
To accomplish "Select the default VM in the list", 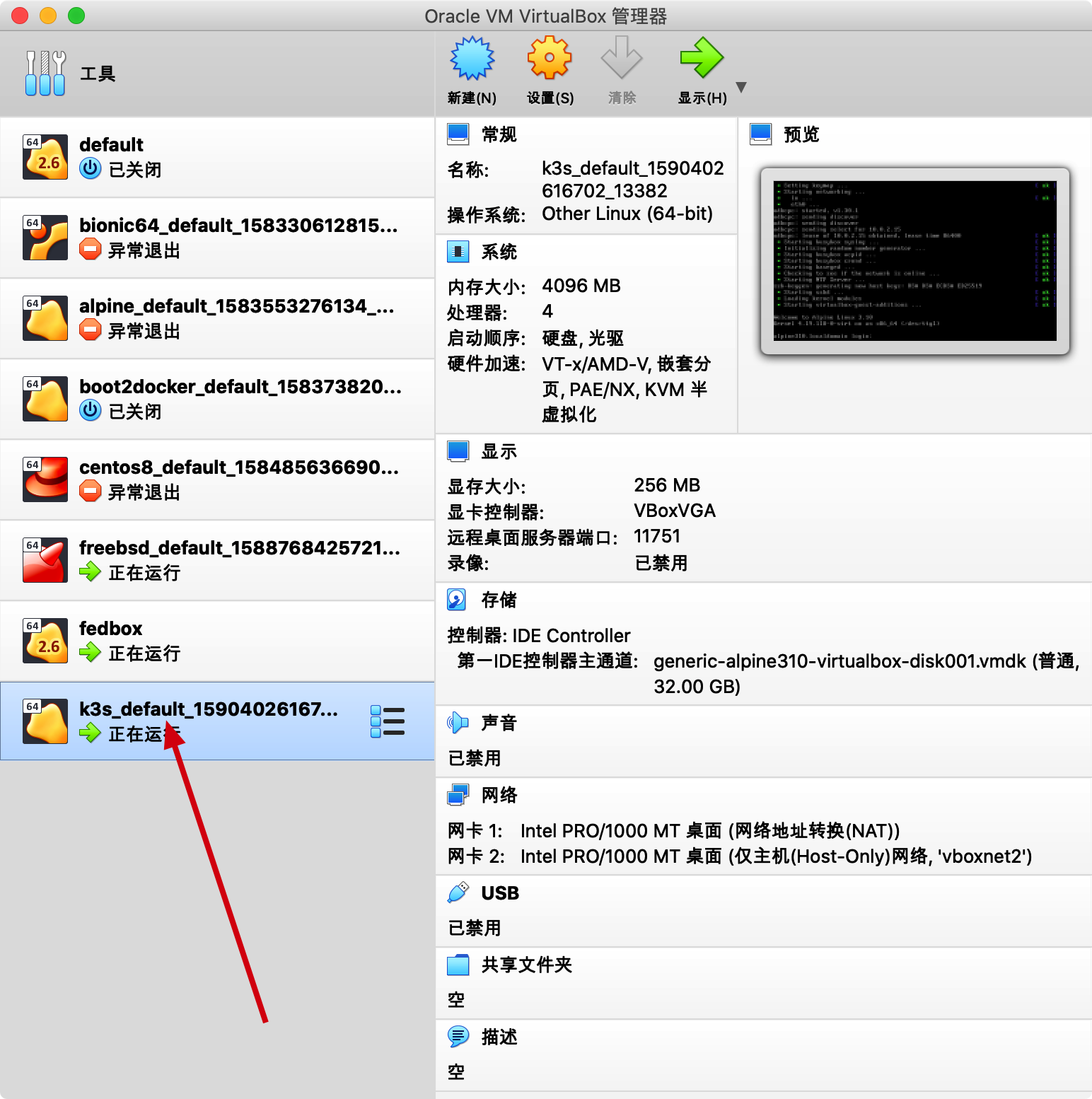I will [x=217, y=157].
